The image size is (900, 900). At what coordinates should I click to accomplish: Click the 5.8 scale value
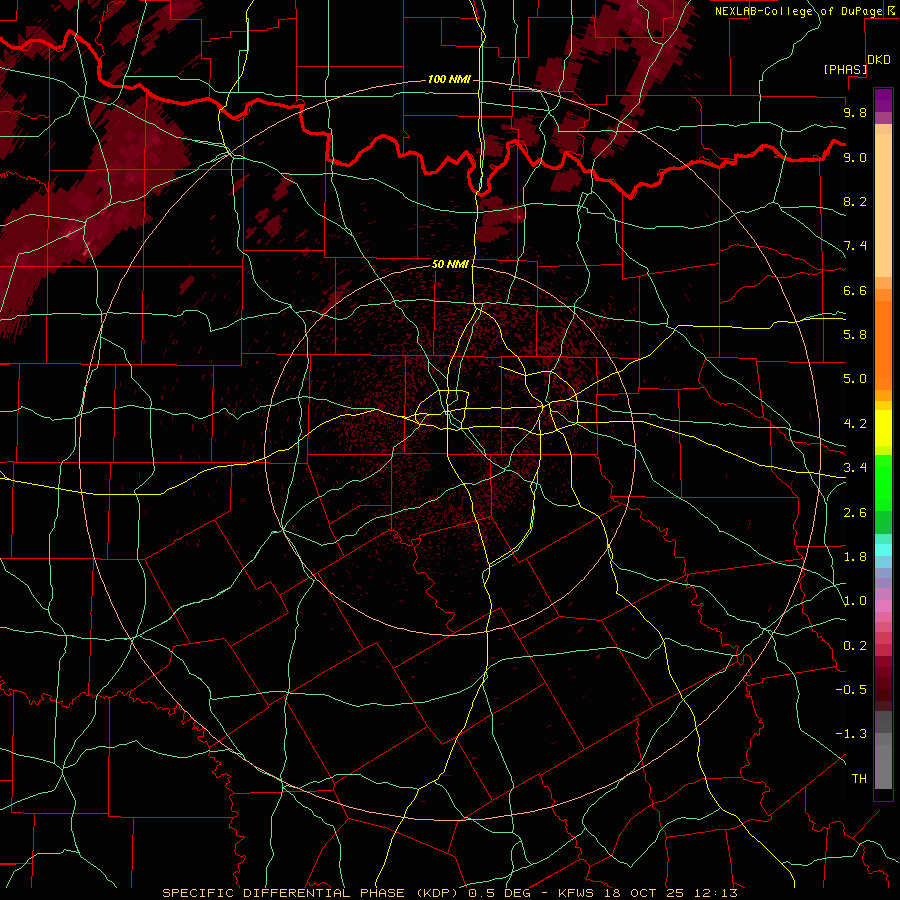(855, 335)
